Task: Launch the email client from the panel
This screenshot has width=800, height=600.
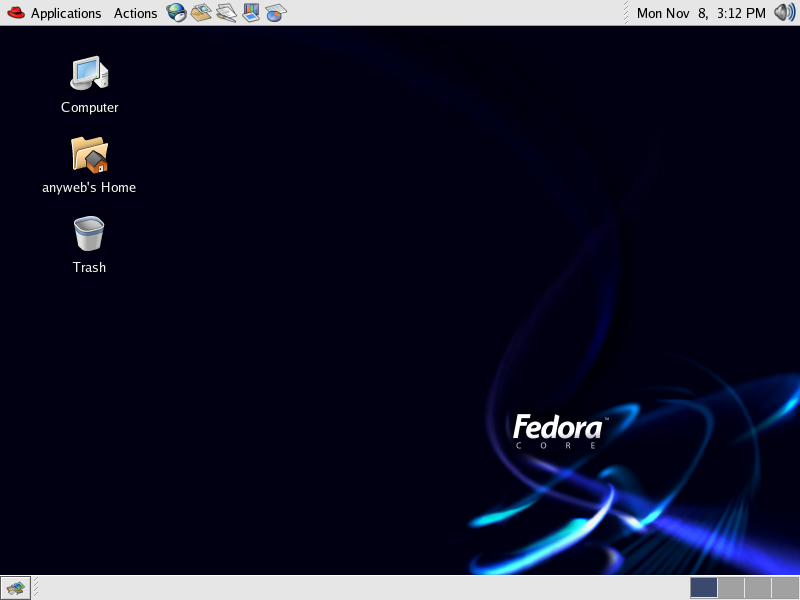Action: (x=201, y=12)
